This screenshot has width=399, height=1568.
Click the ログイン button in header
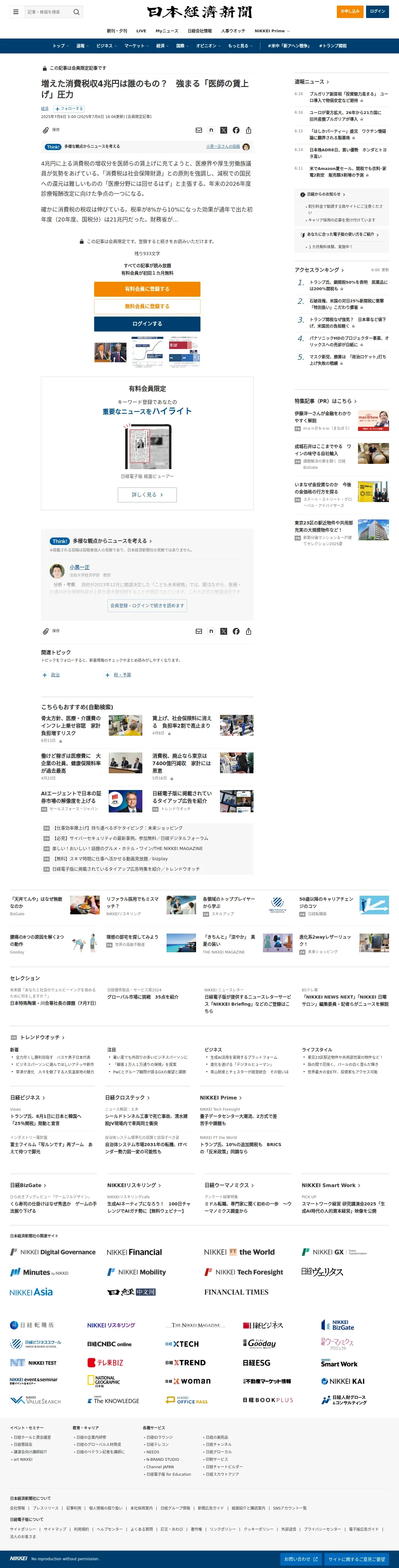(x=378, y=11)
